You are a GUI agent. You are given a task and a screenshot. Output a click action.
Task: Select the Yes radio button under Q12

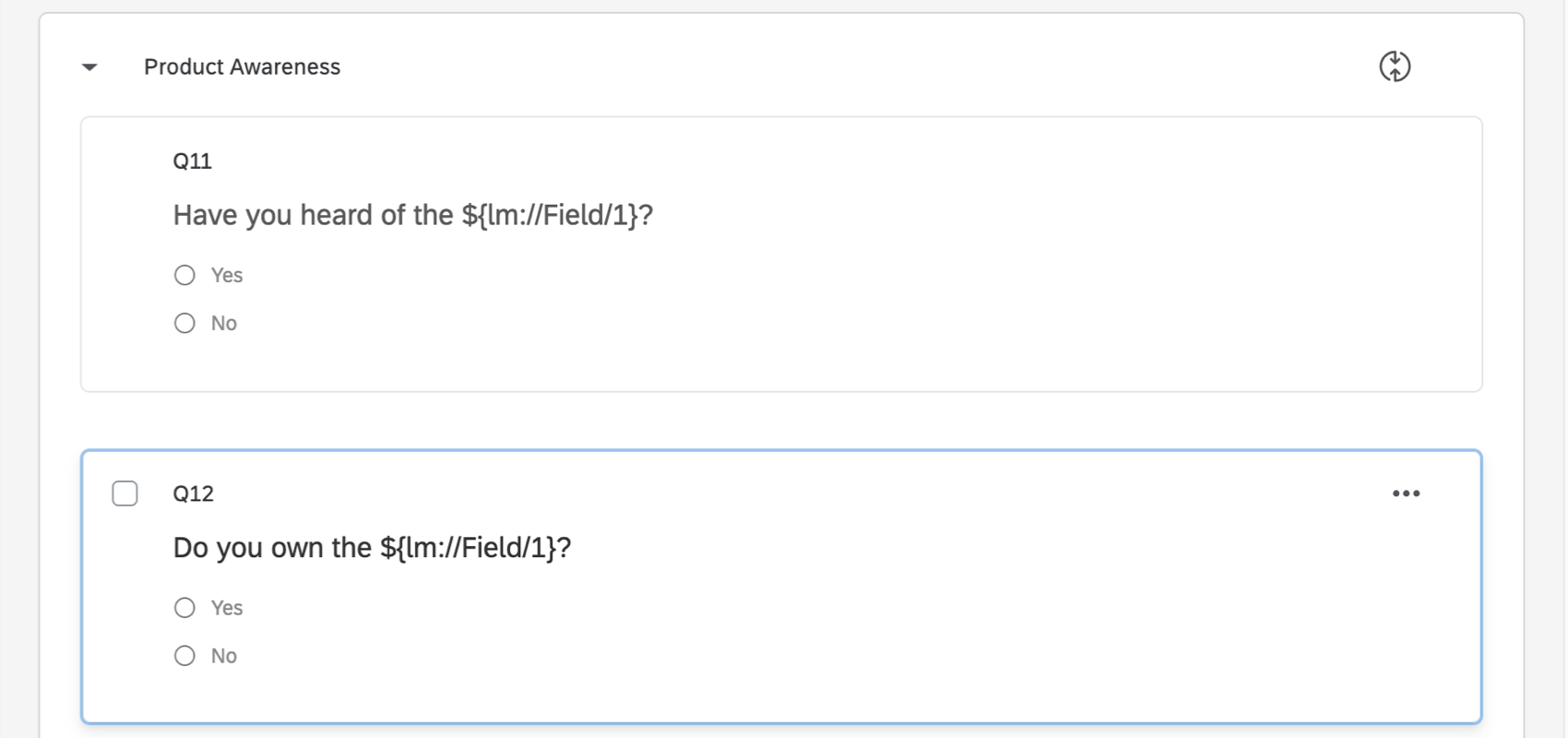pyautogui.click(x=184, y=607)
